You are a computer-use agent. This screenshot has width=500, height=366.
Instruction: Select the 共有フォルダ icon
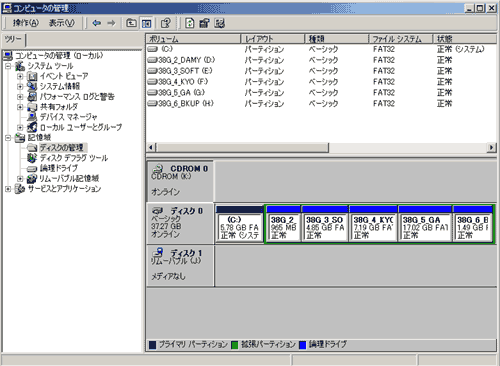[32, 107]
